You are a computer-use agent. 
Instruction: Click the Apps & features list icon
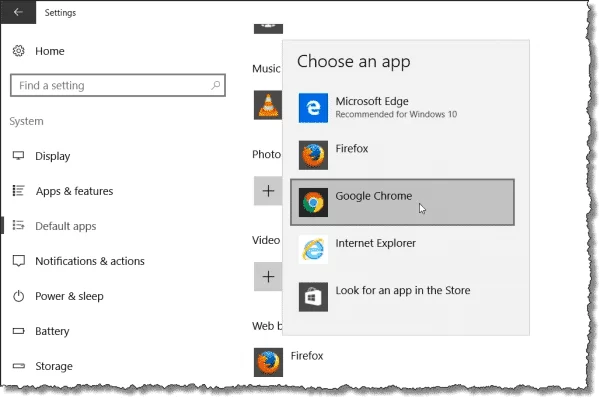pos(18,190)
